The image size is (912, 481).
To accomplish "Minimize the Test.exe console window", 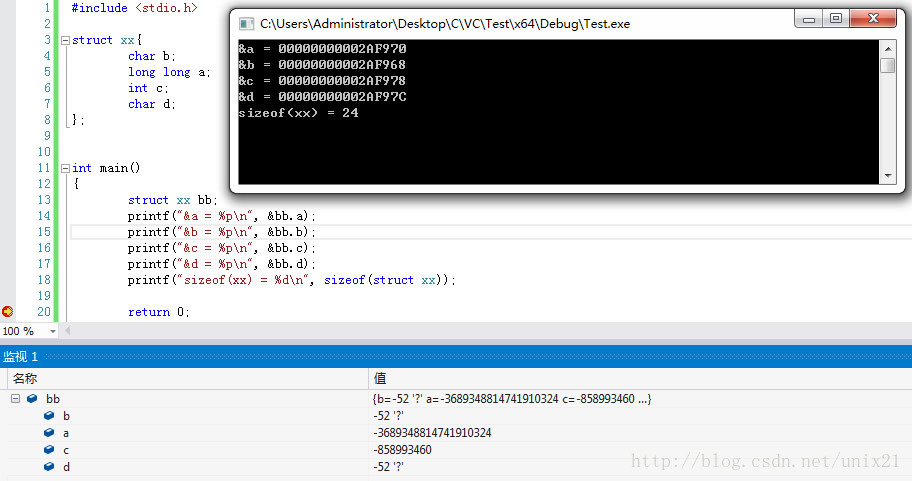I will 808,19.
